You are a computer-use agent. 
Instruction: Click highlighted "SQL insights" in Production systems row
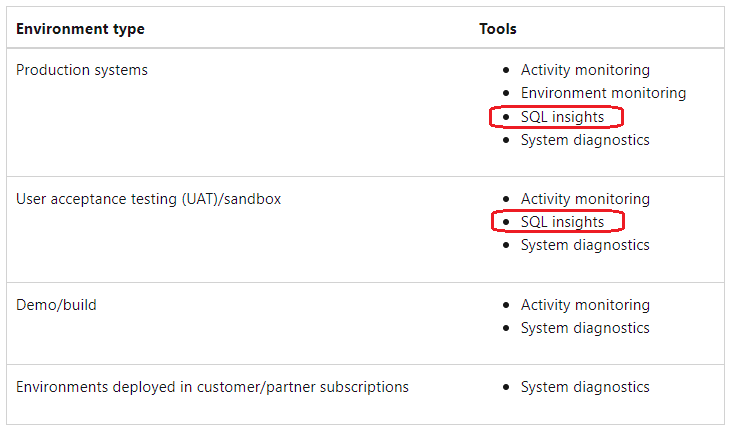(562, 117)
